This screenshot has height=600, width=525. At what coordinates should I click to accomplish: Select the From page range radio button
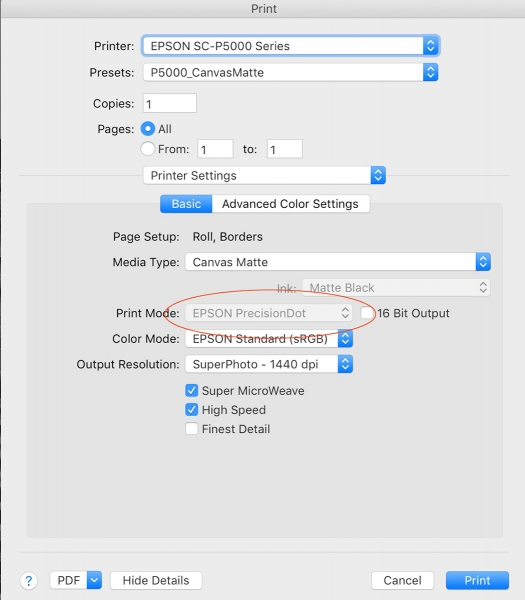pos(148,148)
